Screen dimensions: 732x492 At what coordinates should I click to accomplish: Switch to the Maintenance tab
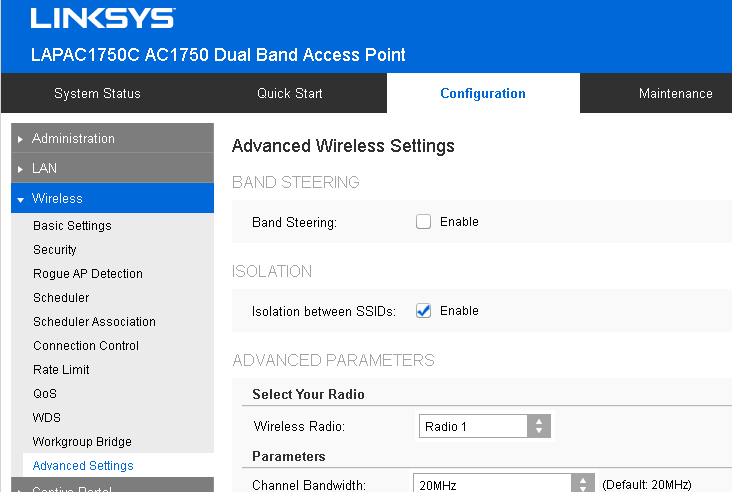(676, 93)
